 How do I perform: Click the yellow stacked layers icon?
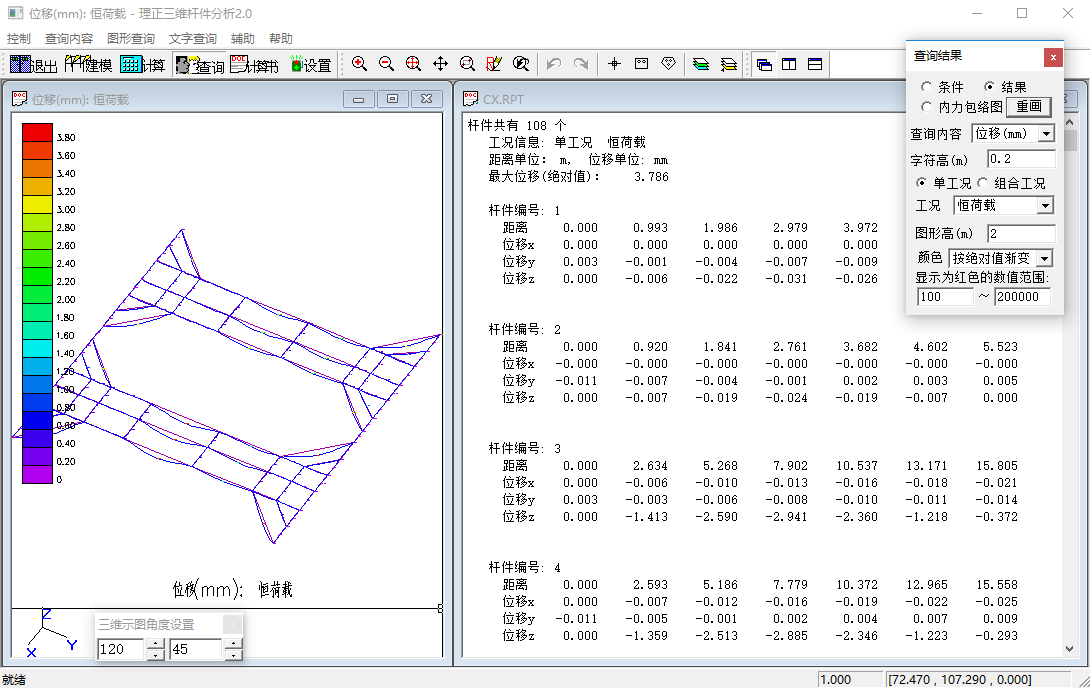point(729,64)
